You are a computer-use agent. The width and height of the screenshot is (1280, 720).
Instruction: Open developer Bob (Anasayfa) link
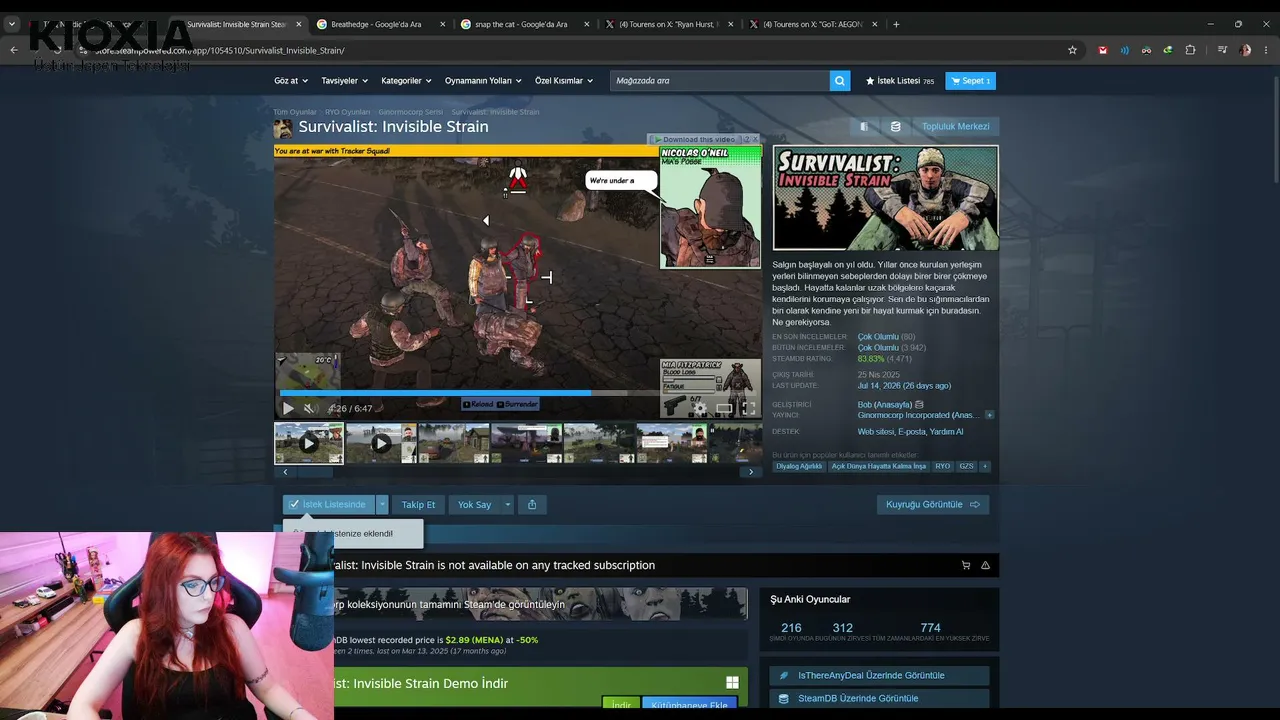(x=885, y=405)
